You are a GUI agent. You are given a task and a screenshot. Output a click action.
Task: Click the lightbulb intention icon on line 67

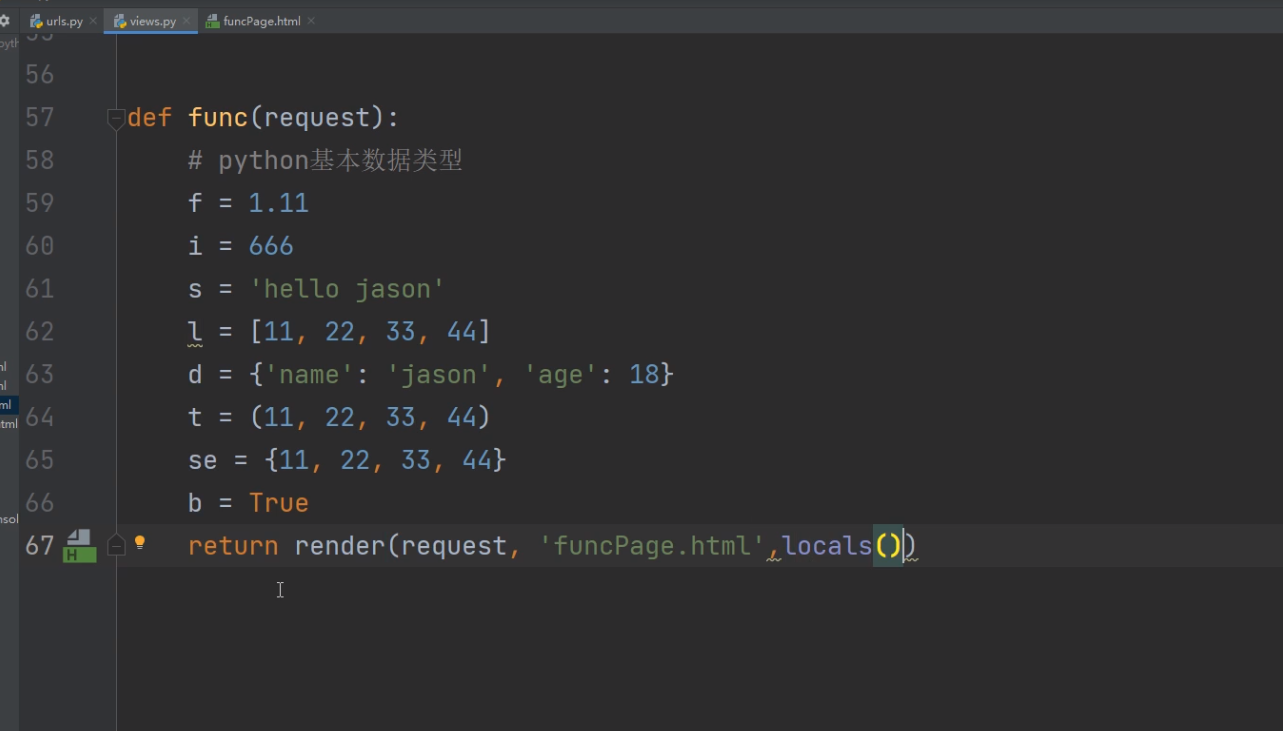[140, 543]
